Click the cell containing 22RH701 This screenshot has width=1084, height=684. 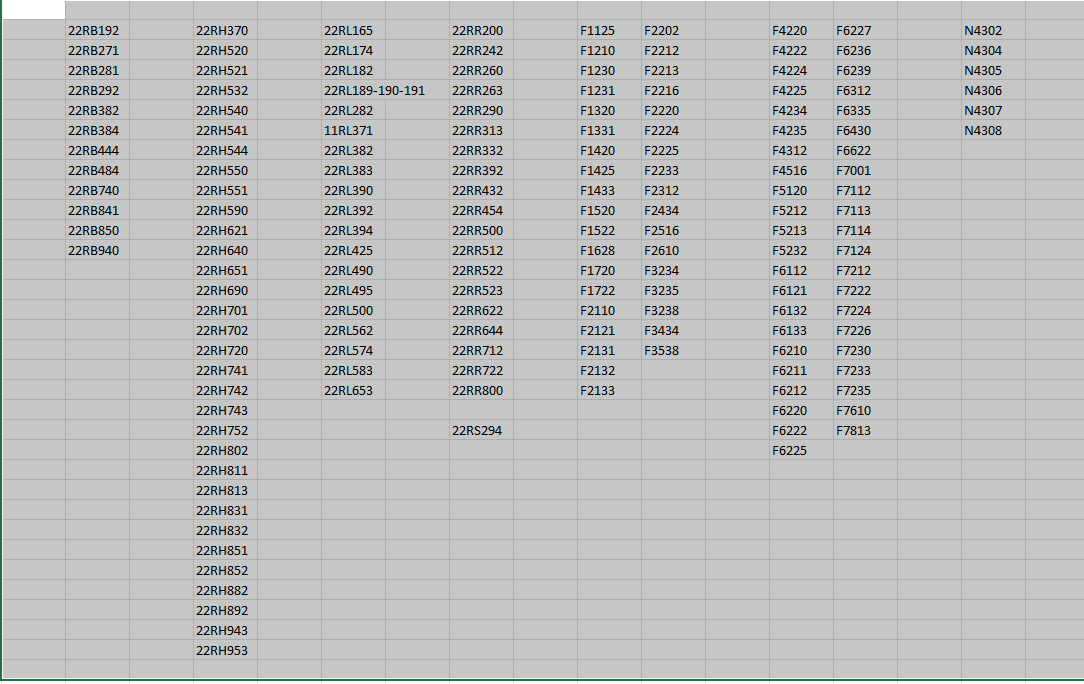click(222, 311)
